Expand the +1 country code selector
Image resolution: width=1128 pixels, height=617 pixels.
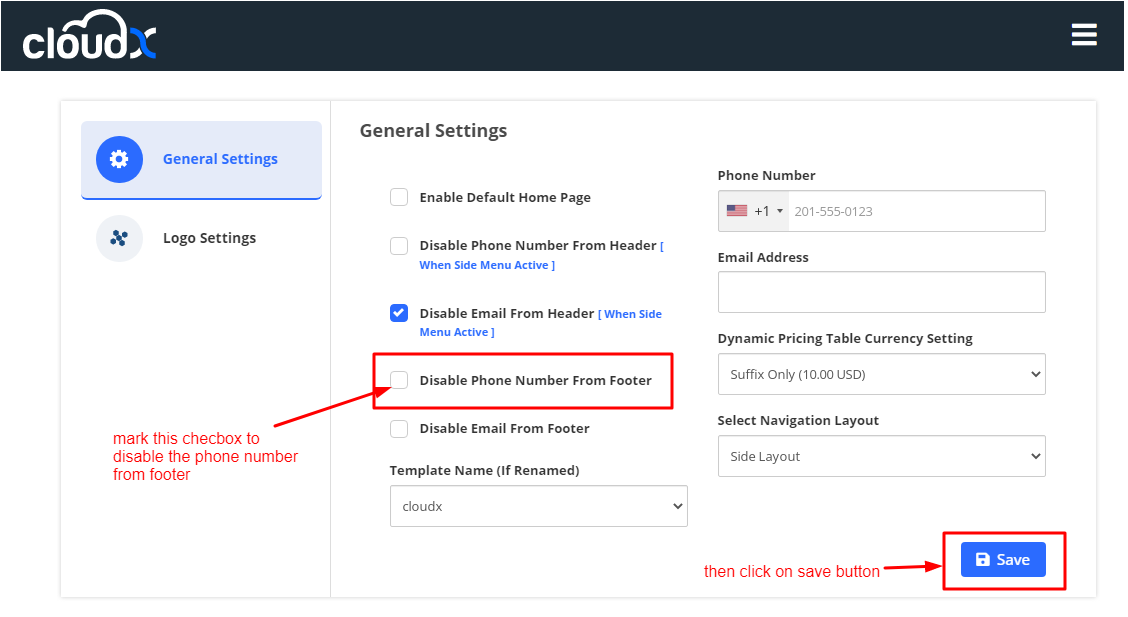768,211
